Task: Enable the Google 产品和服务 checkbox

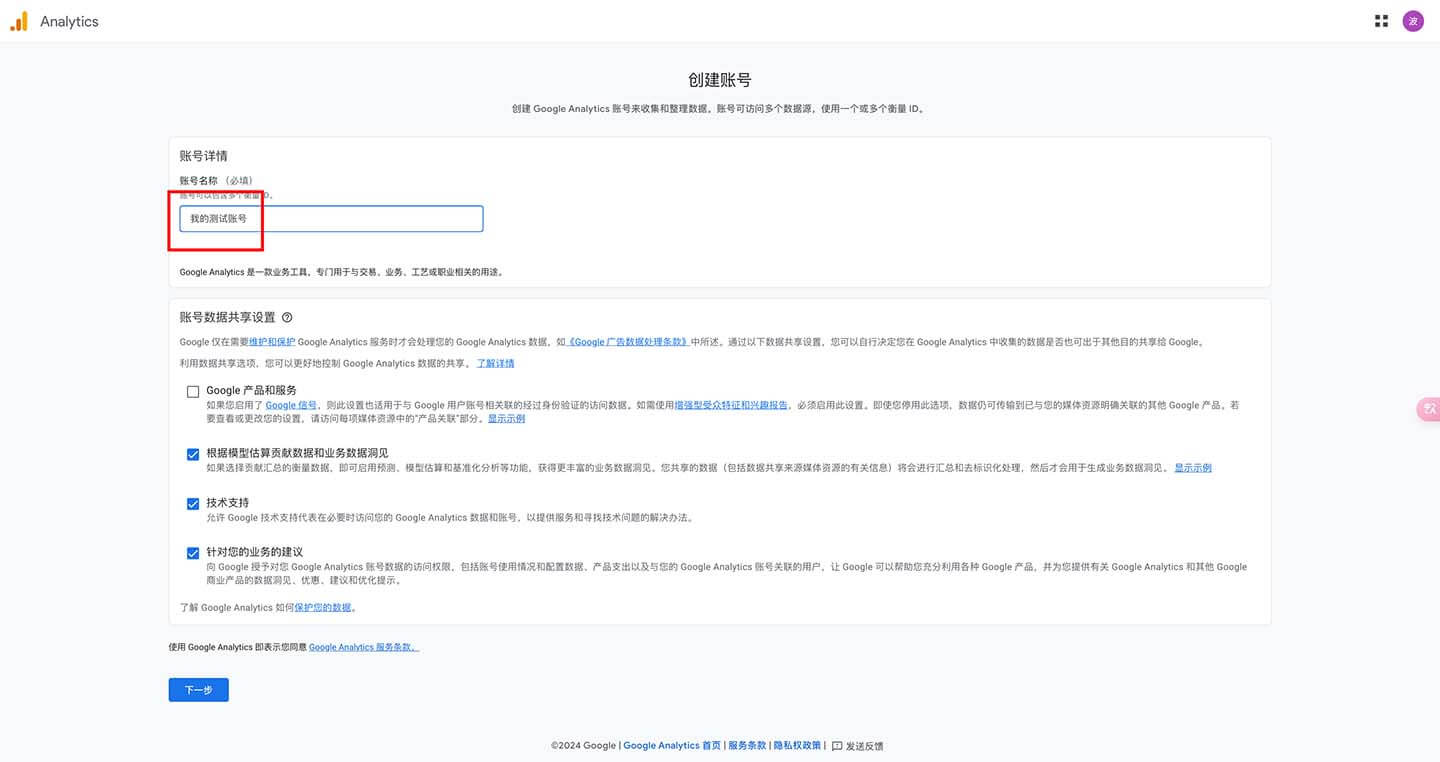Action: click(193, 392)
